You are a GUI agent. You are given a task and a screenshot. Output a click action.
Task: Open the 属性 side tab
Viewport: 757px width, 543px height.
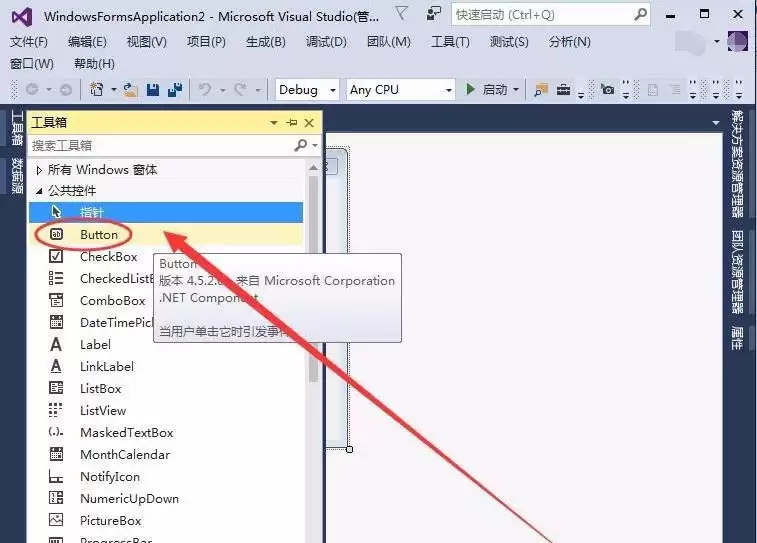[737, 338]
